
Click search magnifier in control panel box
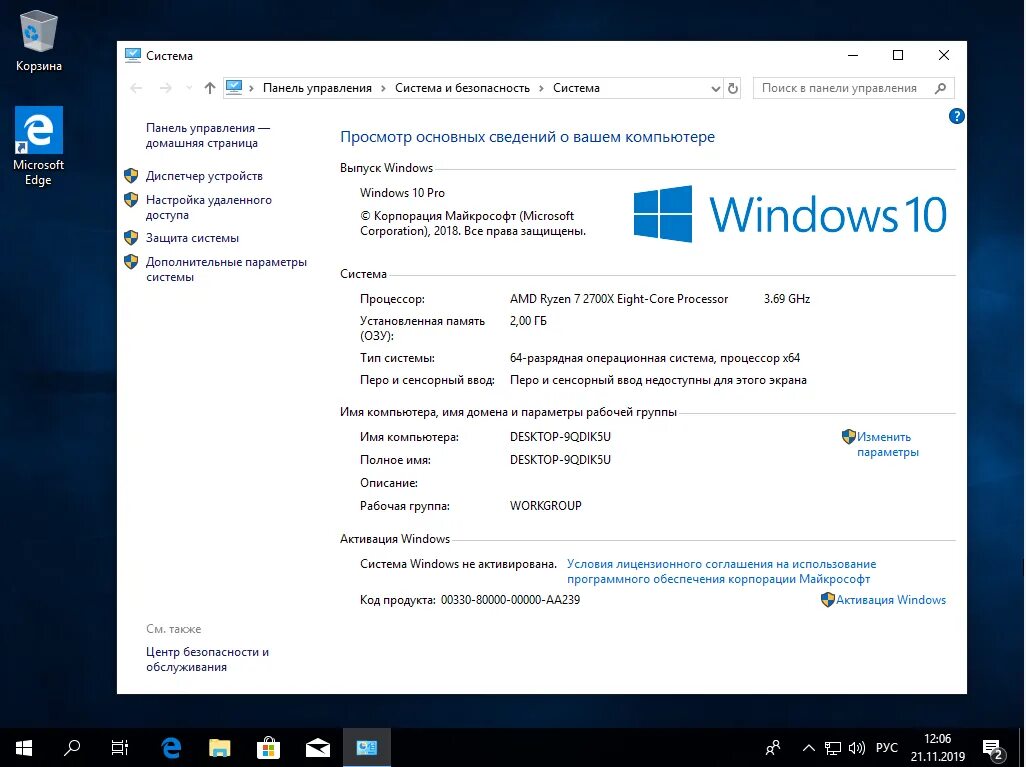940,88
